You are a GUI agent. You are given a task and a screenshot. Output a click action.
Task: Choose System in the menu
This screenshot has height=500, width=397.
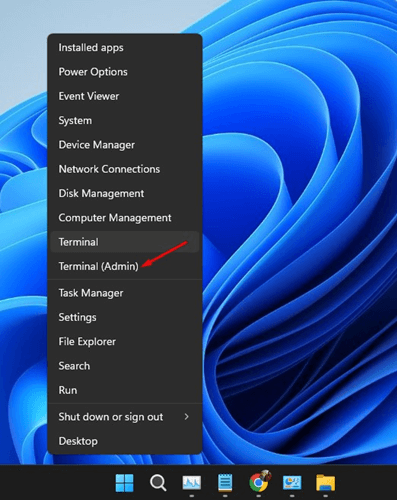[125, 121]
